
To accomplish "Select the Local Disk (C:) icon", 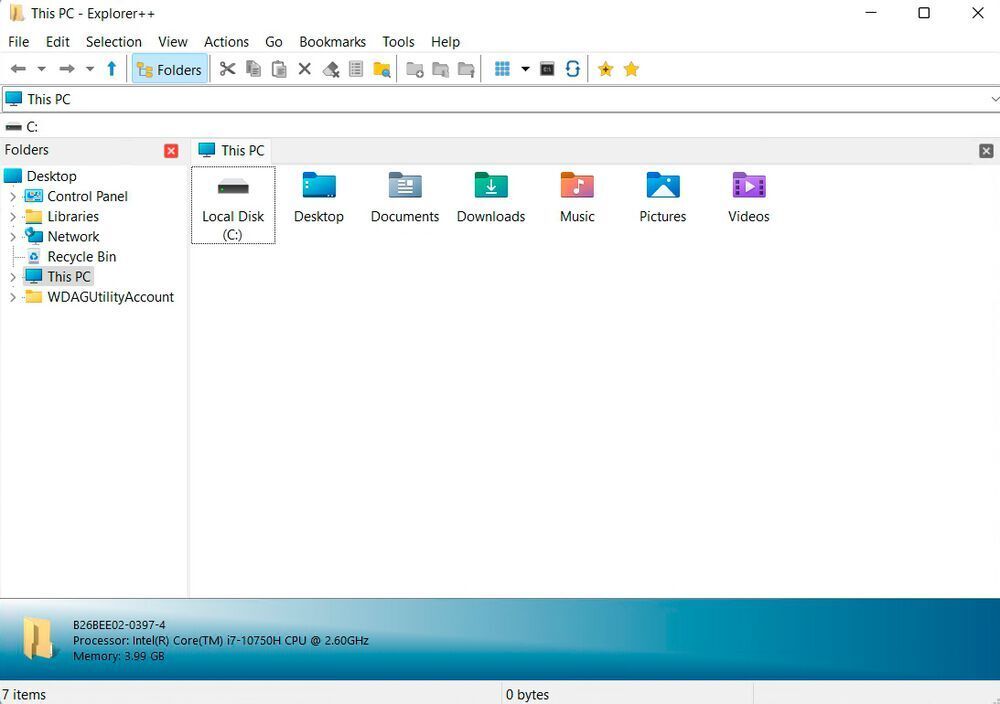I will (233, 205).
